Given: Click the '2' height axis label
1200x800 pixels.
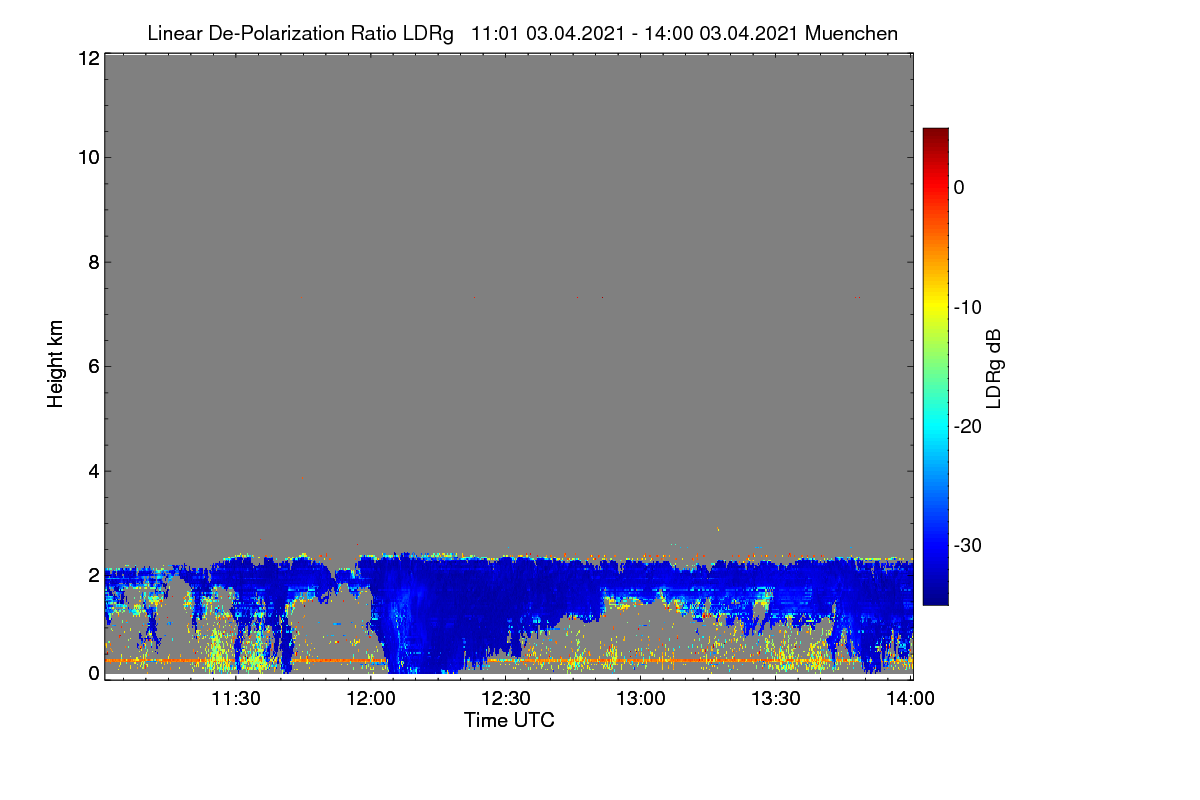Looking at the screenshot, I should (x=92, y=575).
